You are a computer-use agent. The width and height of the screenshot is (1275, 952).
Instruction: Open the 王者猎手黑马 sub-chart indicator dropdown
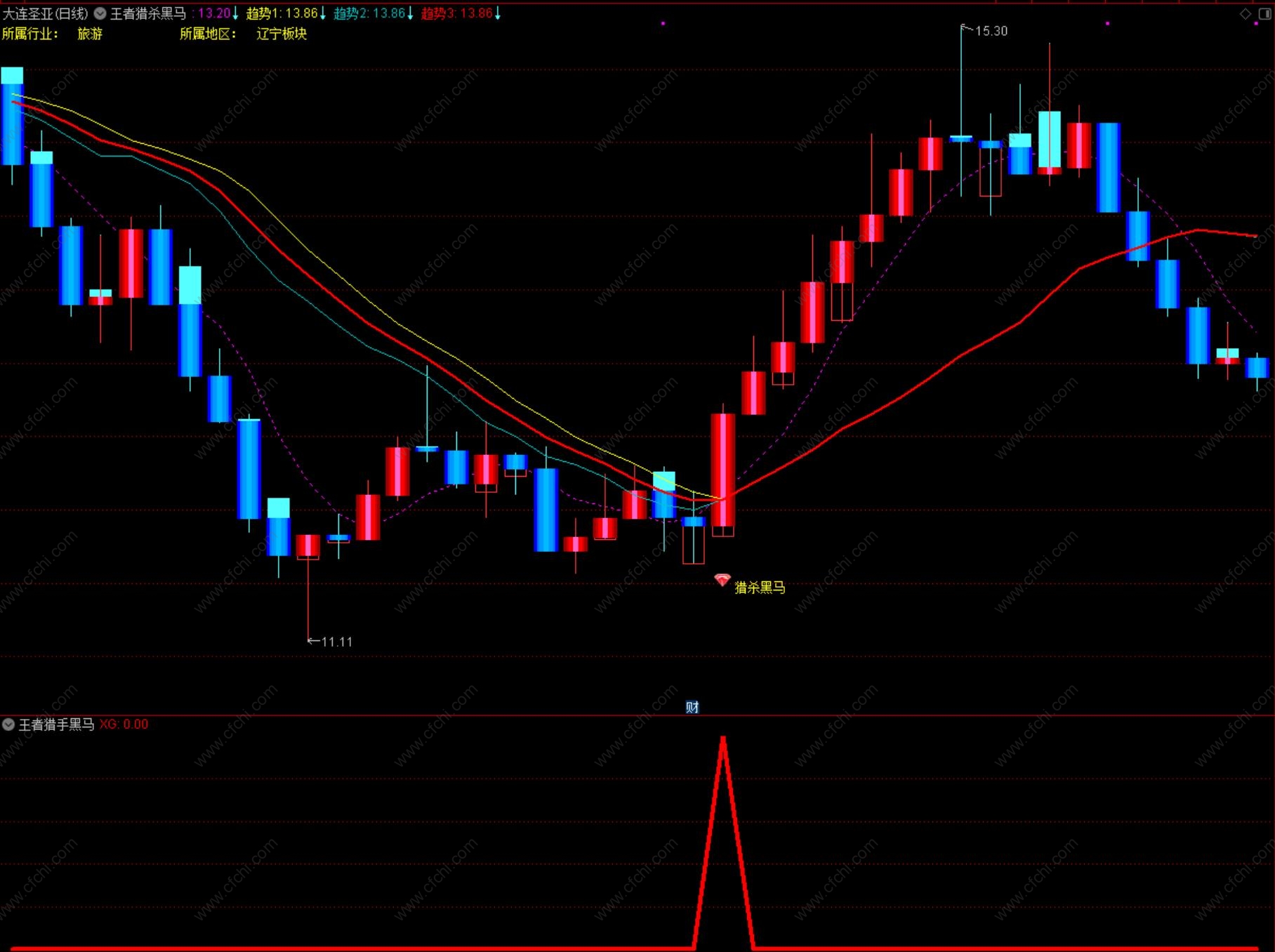[8, 724]
